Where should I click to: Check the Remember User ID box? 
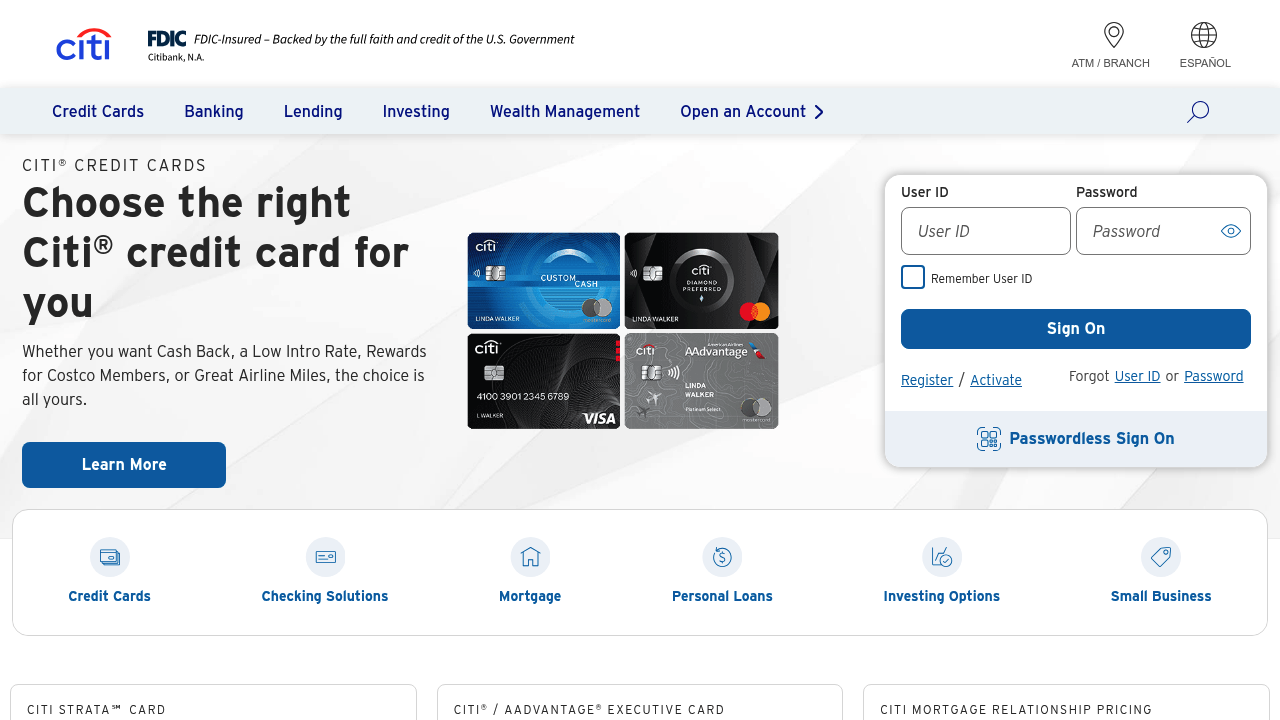(x=913, y=278)
